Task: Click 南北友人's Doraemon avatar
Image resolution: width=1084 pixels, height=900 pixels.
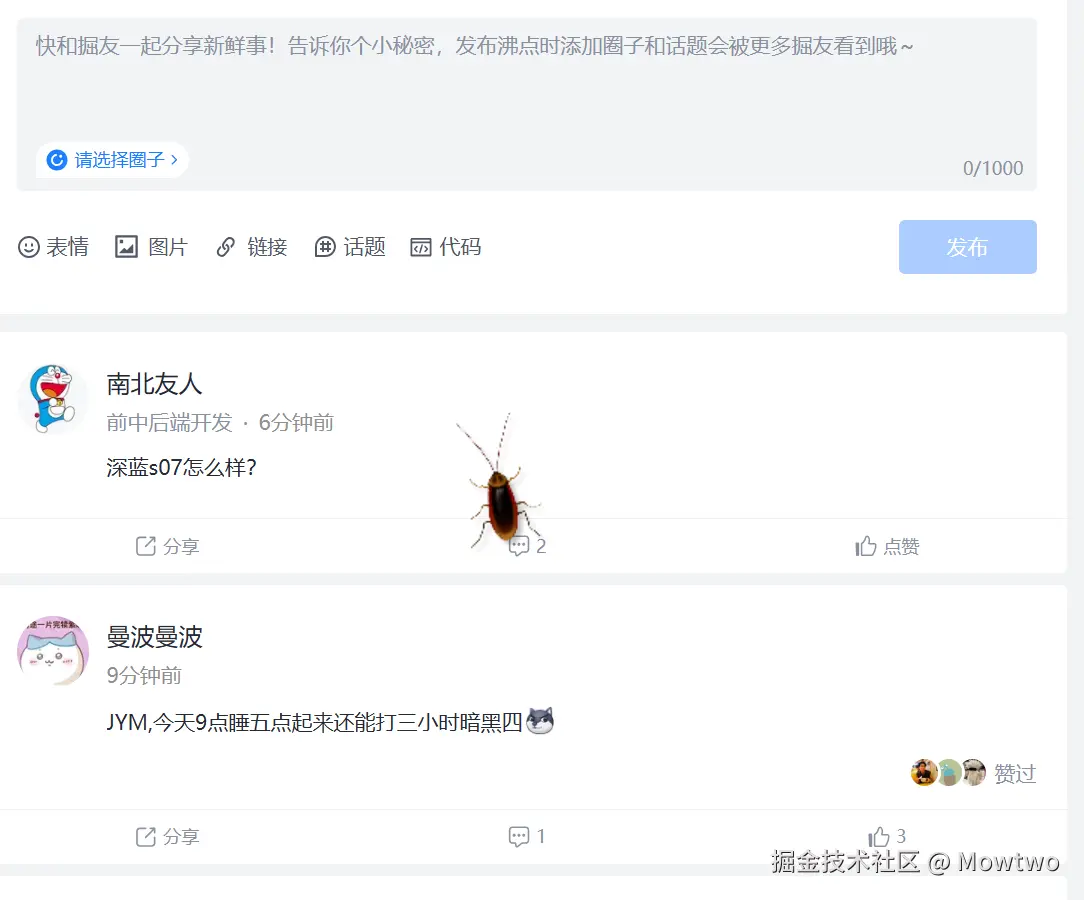Action: pos(52,398)
